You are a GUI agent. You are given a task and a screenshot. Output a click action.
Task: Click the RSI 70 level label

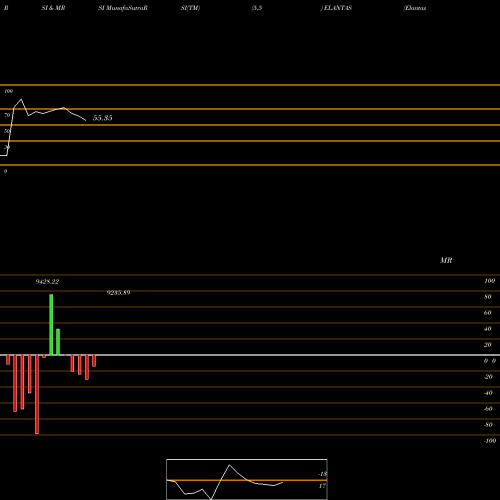7,115
